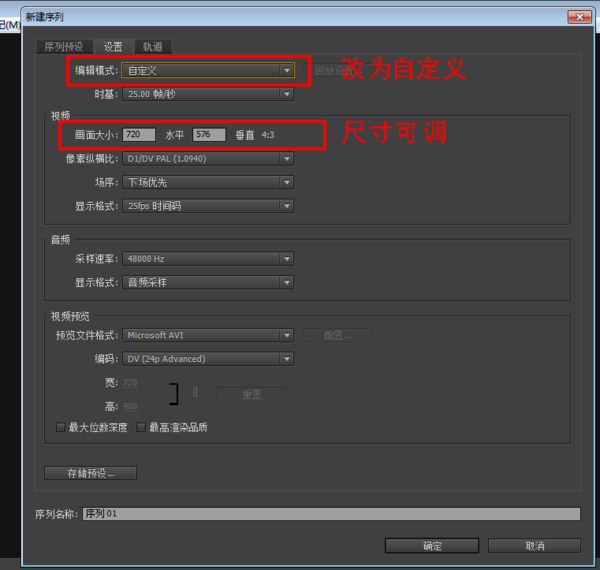Switch to the 序列预设 tab
Viewport: 600px width, 570px height.
click(x=64, y=47)
